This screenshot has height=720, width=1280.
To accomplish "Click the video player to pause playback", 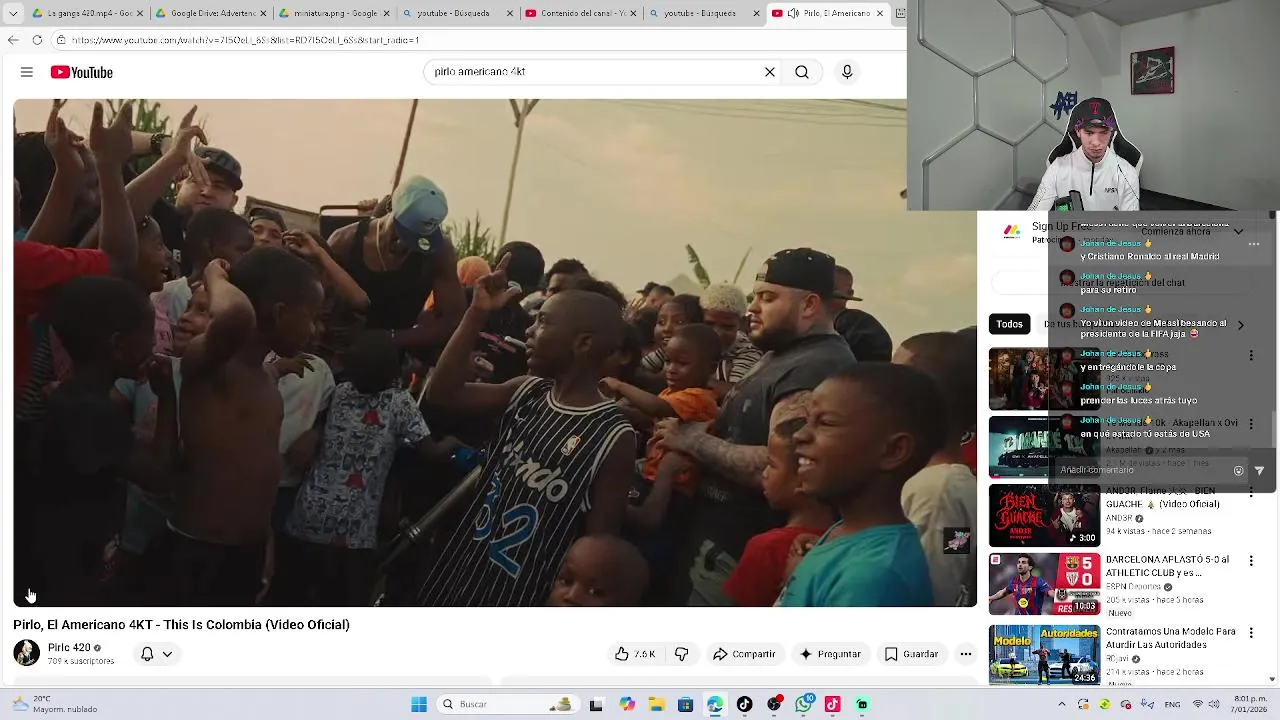I will point(495,352).
